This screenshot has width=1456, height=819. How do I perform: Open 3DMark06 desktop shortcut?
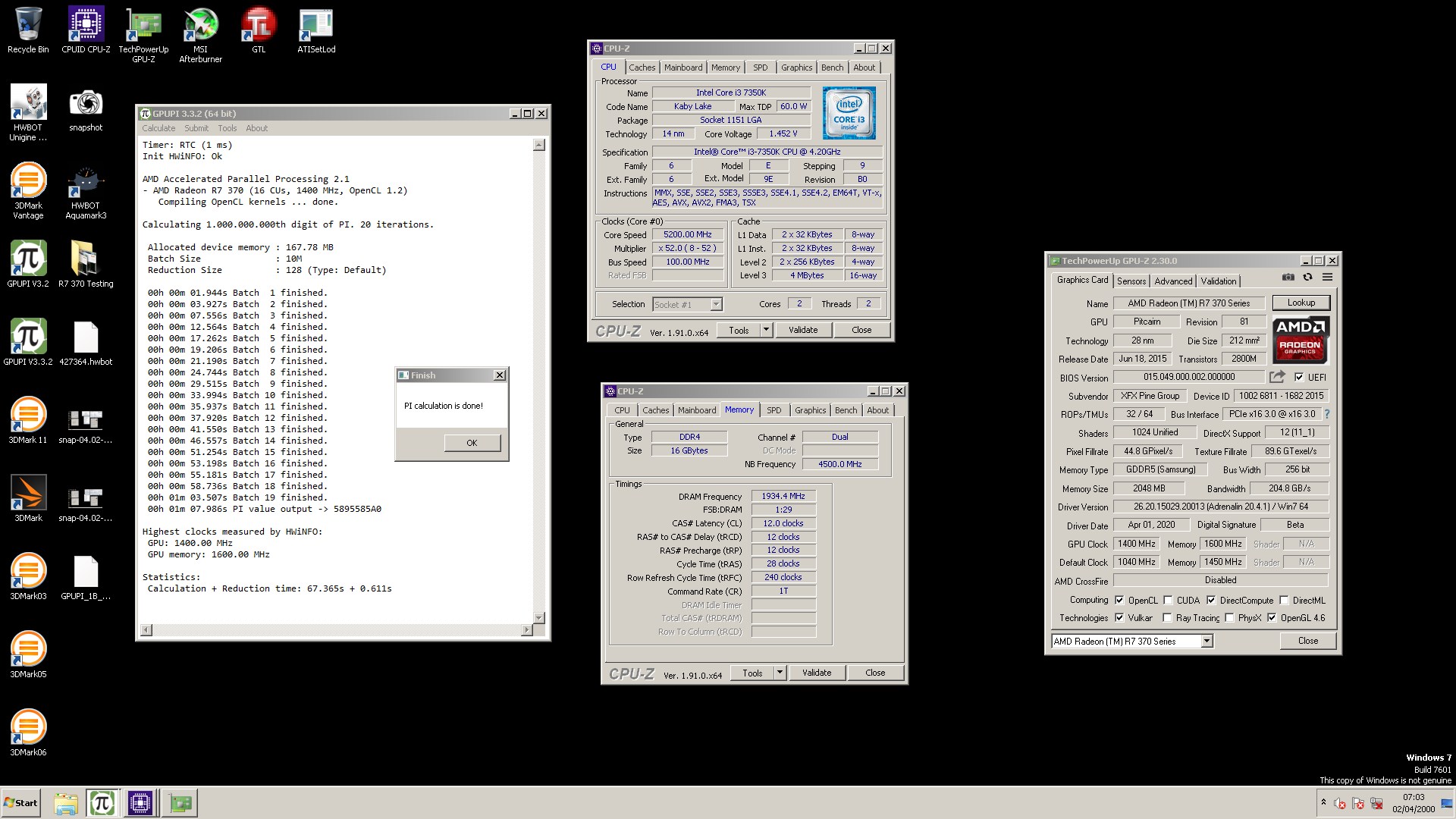28,733
